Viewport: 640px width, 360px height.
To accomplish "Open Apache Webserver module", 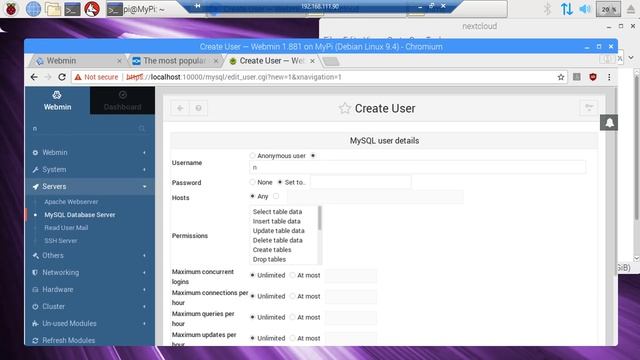I will point(71,202).
